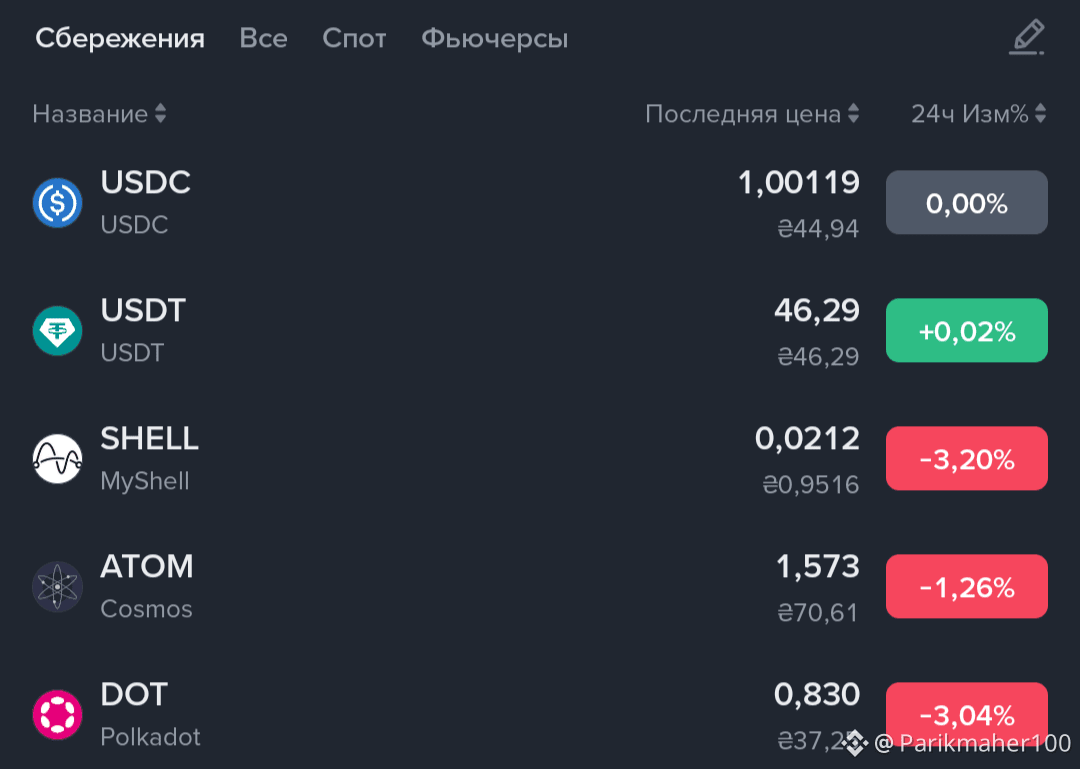Viewport: 1080px width, 769px height.
Task: Sort by 24ч Изм% arrows
Action: click(1041, 114)
